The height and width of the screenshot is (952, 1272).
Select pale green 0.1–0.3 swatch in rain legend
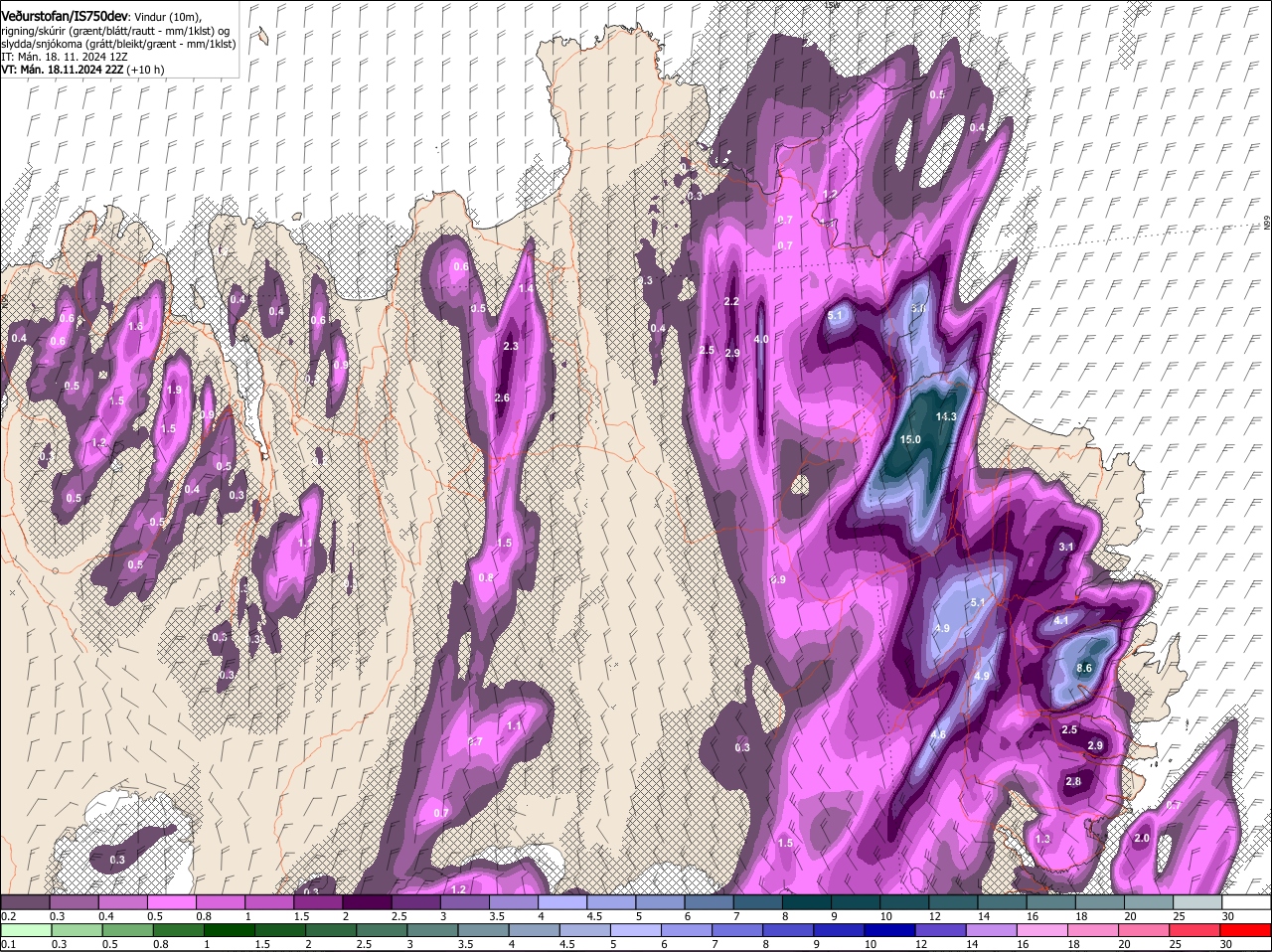click(25, 930)
